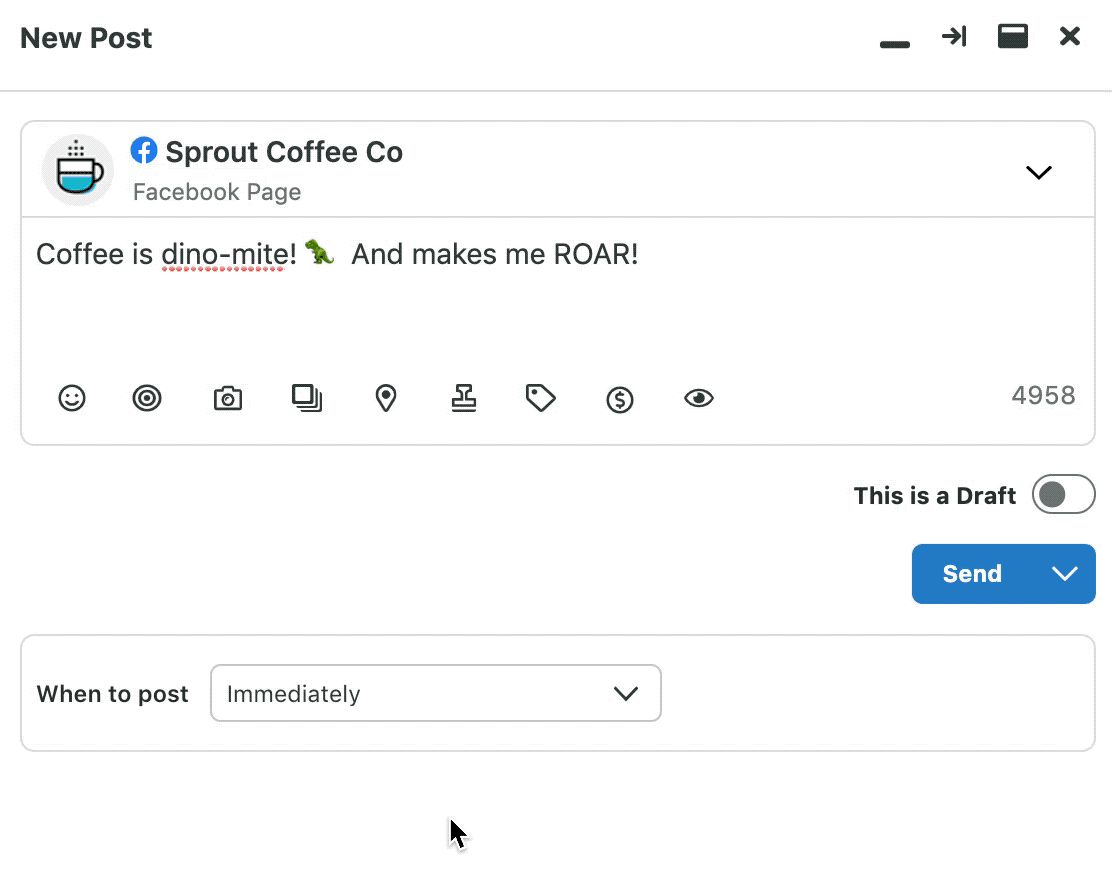Enable the This is a Draft toggle
The width and height of the screenshot is (1112, 884).
click(1063, 494)
